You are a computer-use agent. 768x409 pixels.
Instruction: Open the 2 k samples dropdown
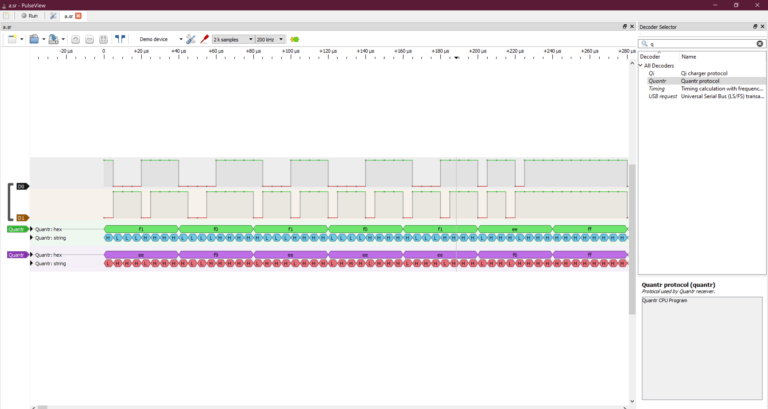233,39
